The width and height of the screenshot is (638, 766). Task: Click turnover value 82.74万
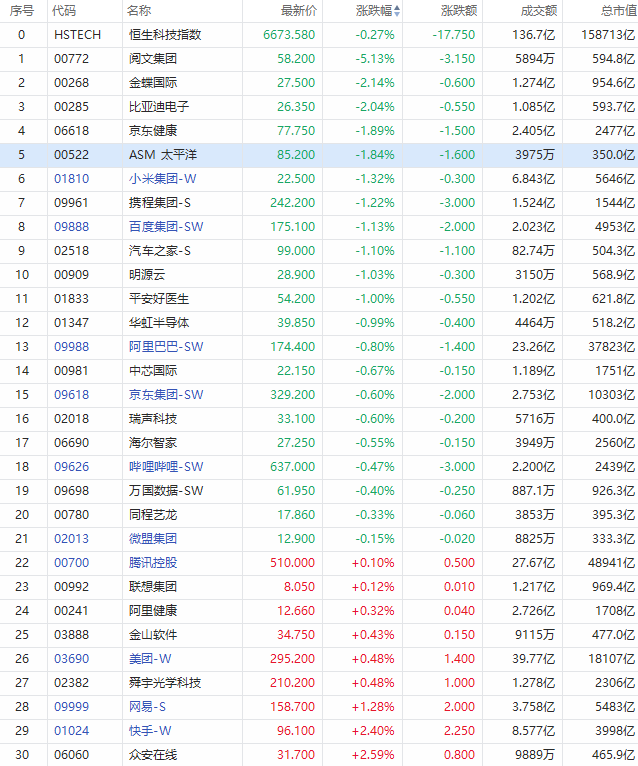point(533,251)
